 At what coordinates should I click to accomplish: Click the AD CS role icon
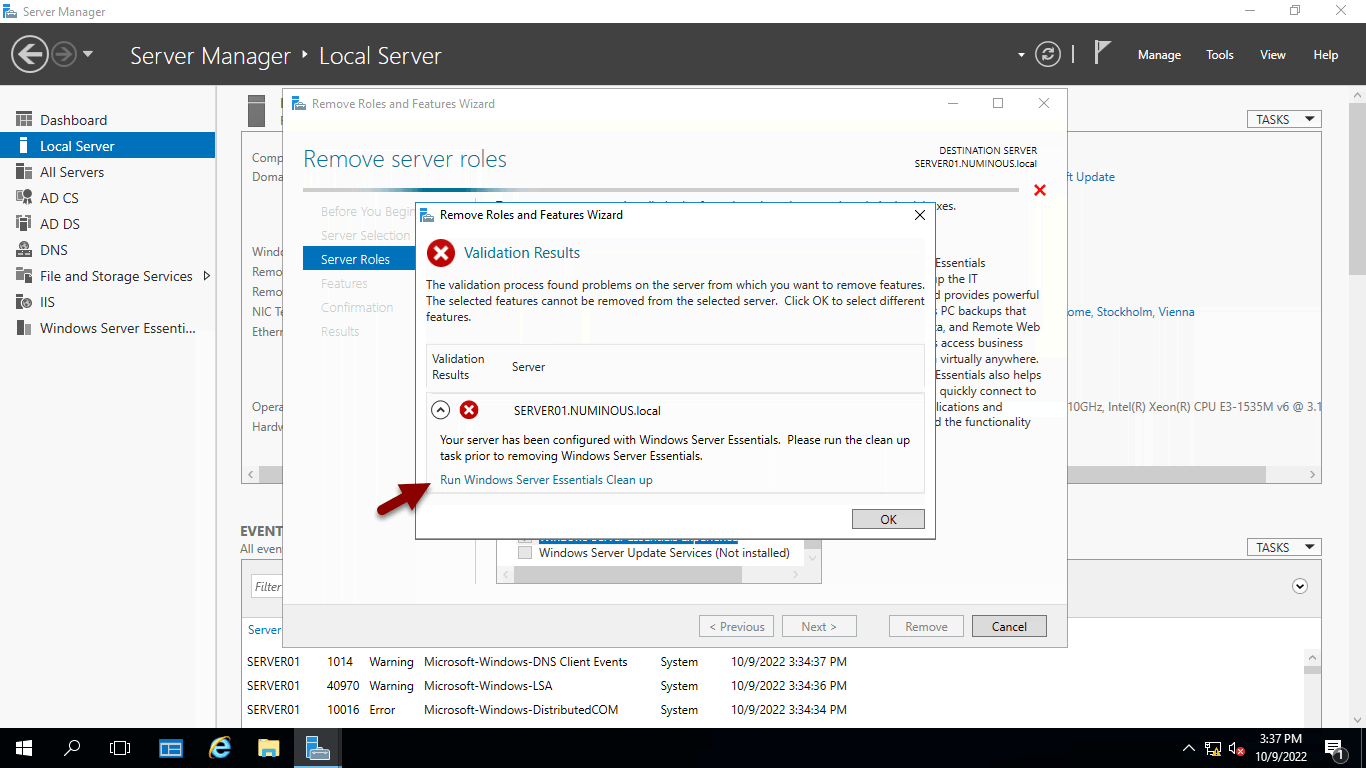pyautogui.click(x=24, y=198)
